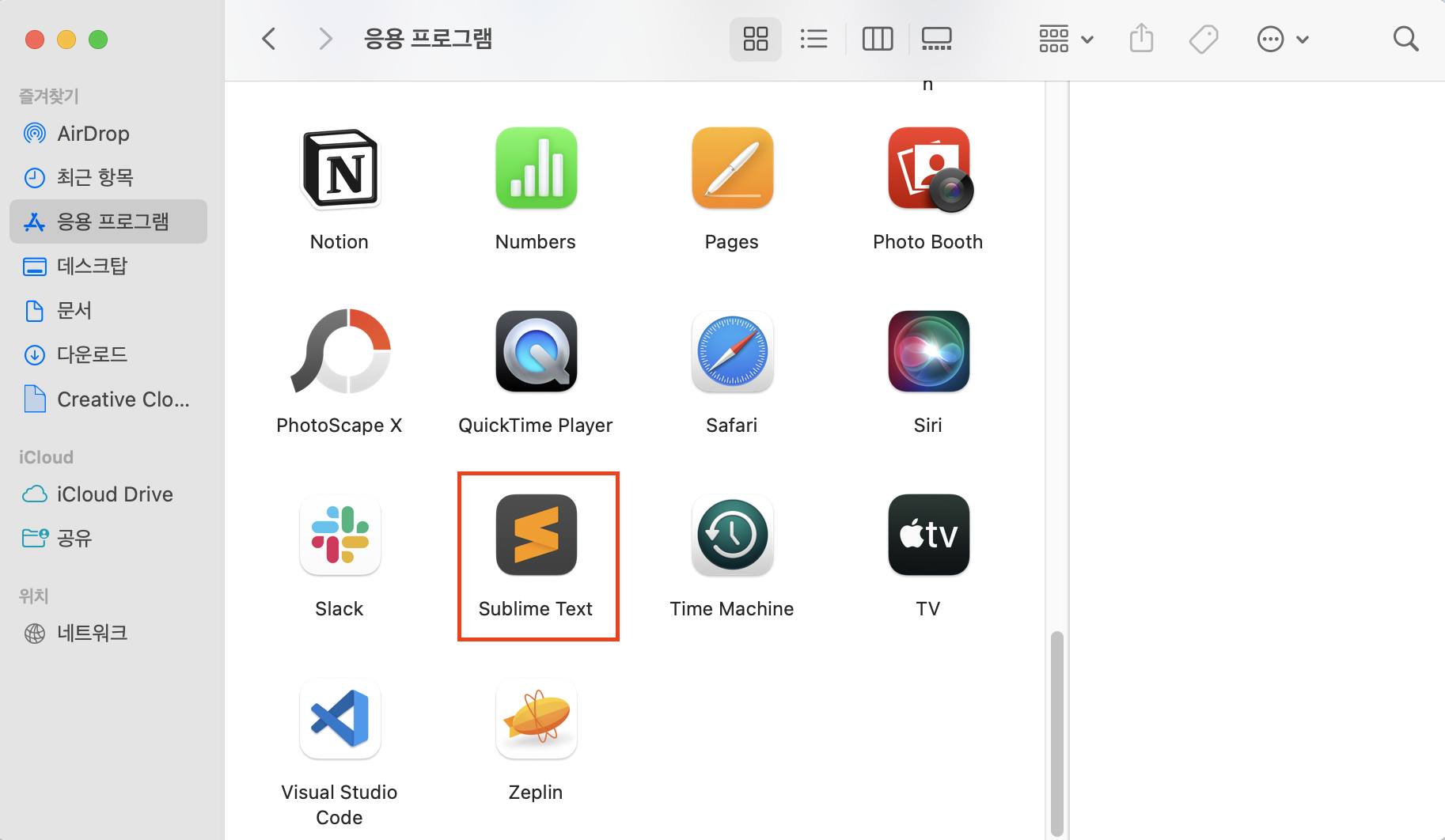Select the QuickTime Player app icon
The width and height of the screenshot is (1445, 840).
point(536,351)
